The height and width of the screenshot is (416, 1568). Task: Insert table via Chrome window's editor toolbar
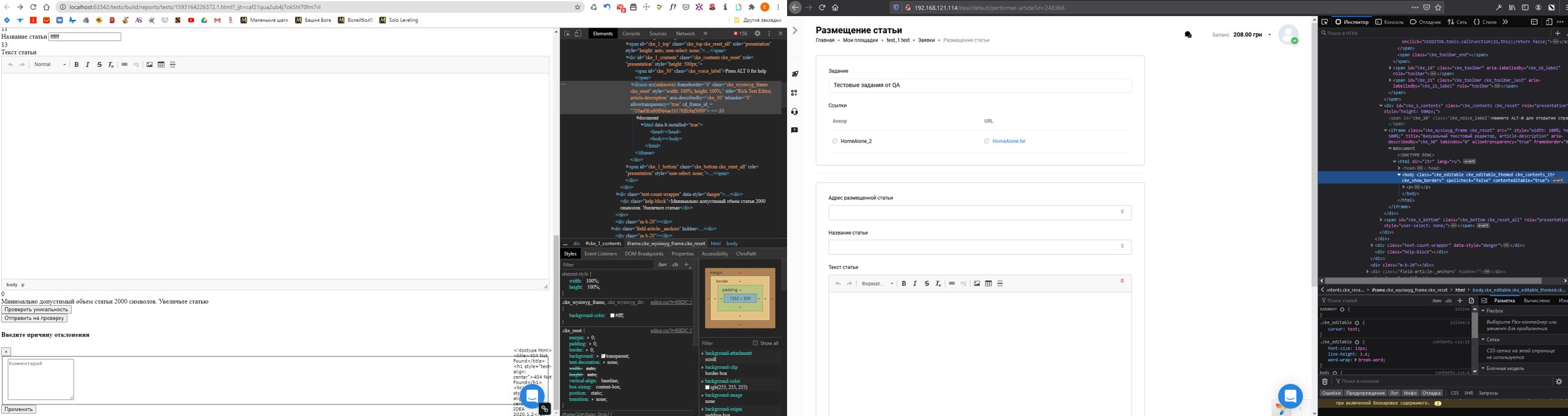161,64
